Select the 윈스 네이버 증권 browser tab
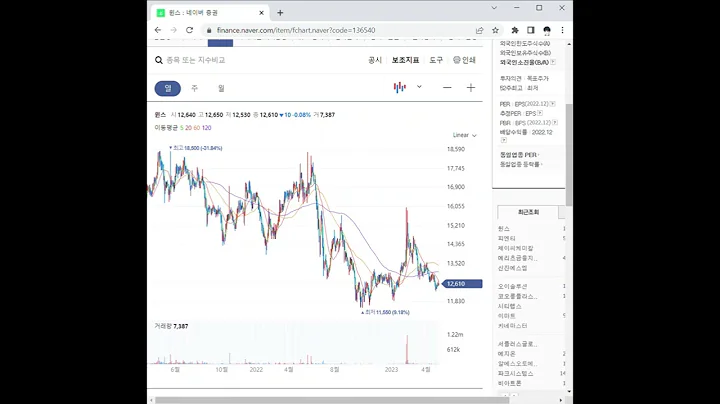The width and height of the screenshot is (720, 404). point(209,13)
